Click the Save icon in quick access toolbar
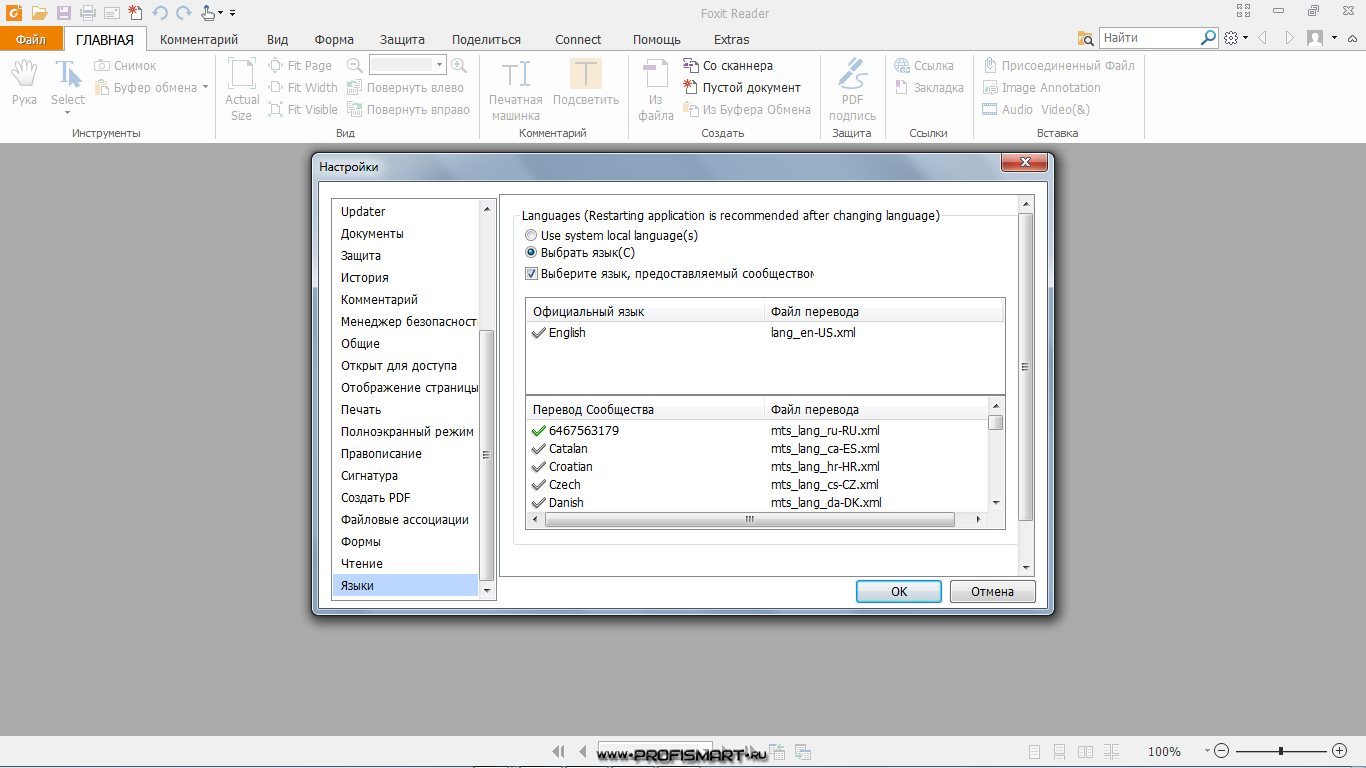 (x=64, y=13)
